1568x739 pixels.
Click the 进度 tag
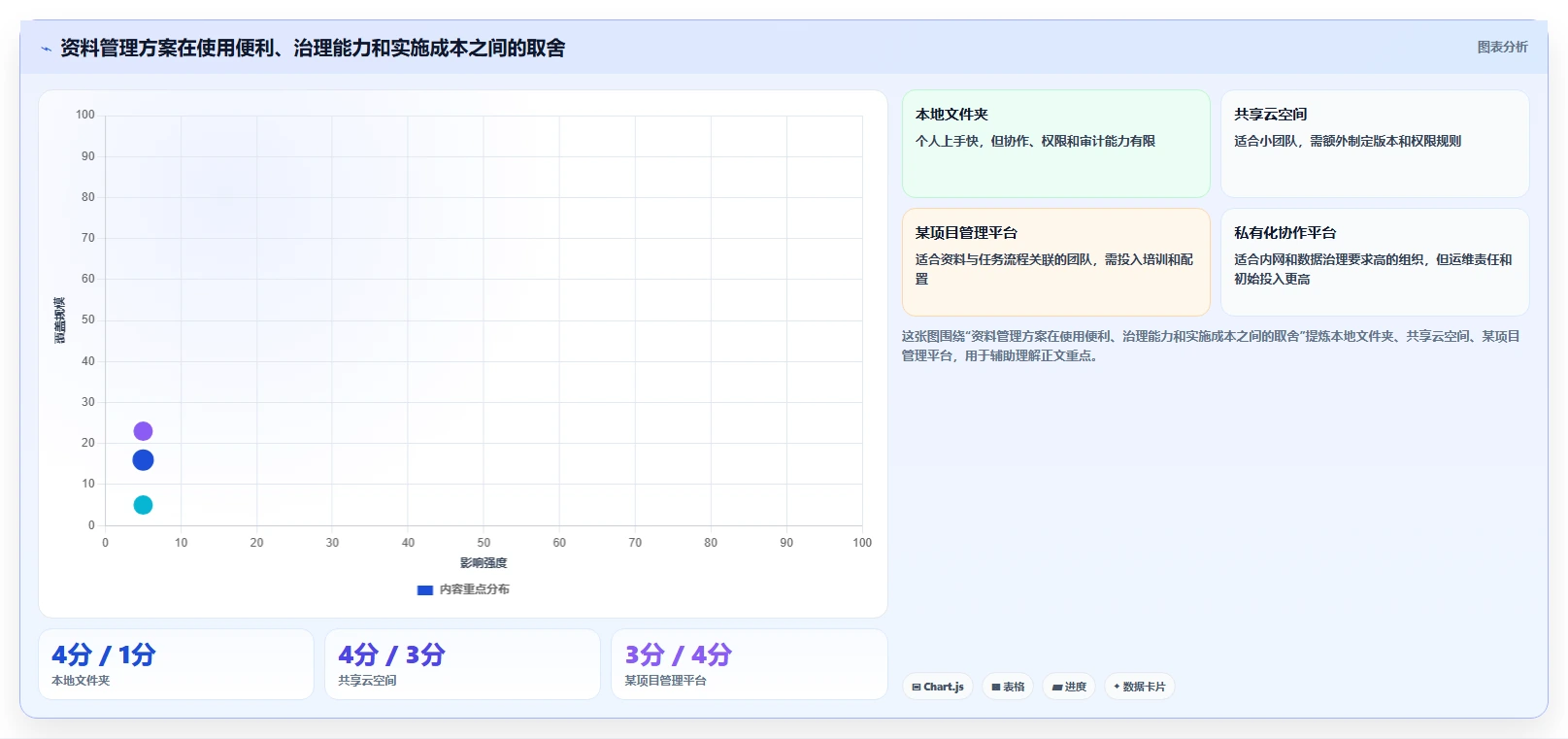[x=1069, y=687]
